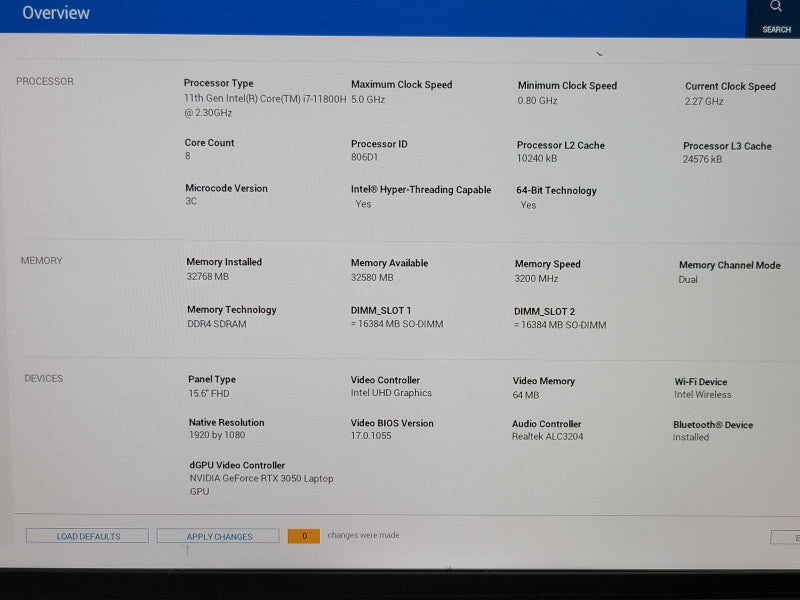Click the DIMM_SLOT 2 label
800x600 pixels.
coord(544,311)
